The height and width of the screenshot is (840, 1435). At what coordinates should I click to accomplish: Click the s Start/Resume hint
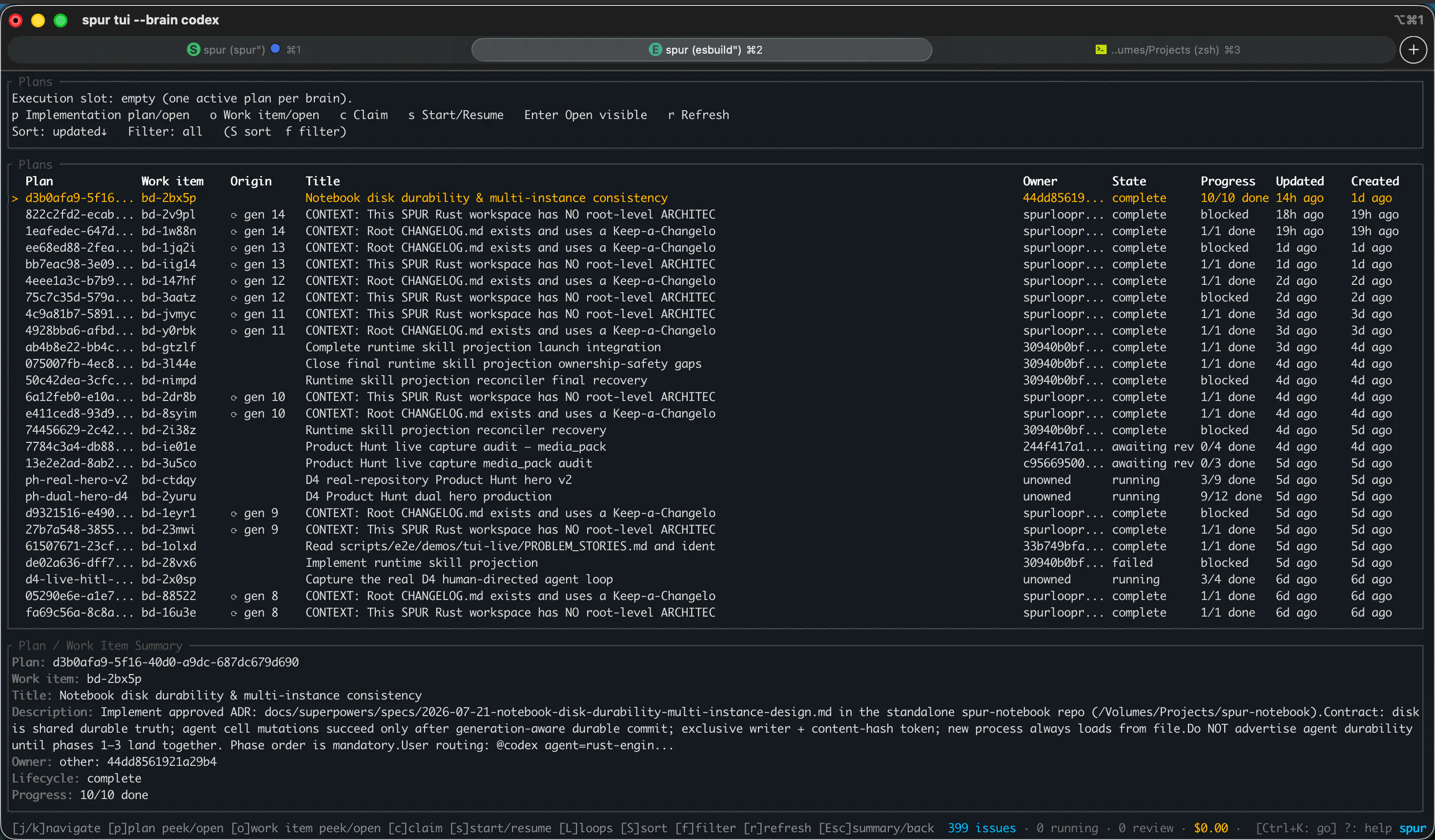pos(455,115)
